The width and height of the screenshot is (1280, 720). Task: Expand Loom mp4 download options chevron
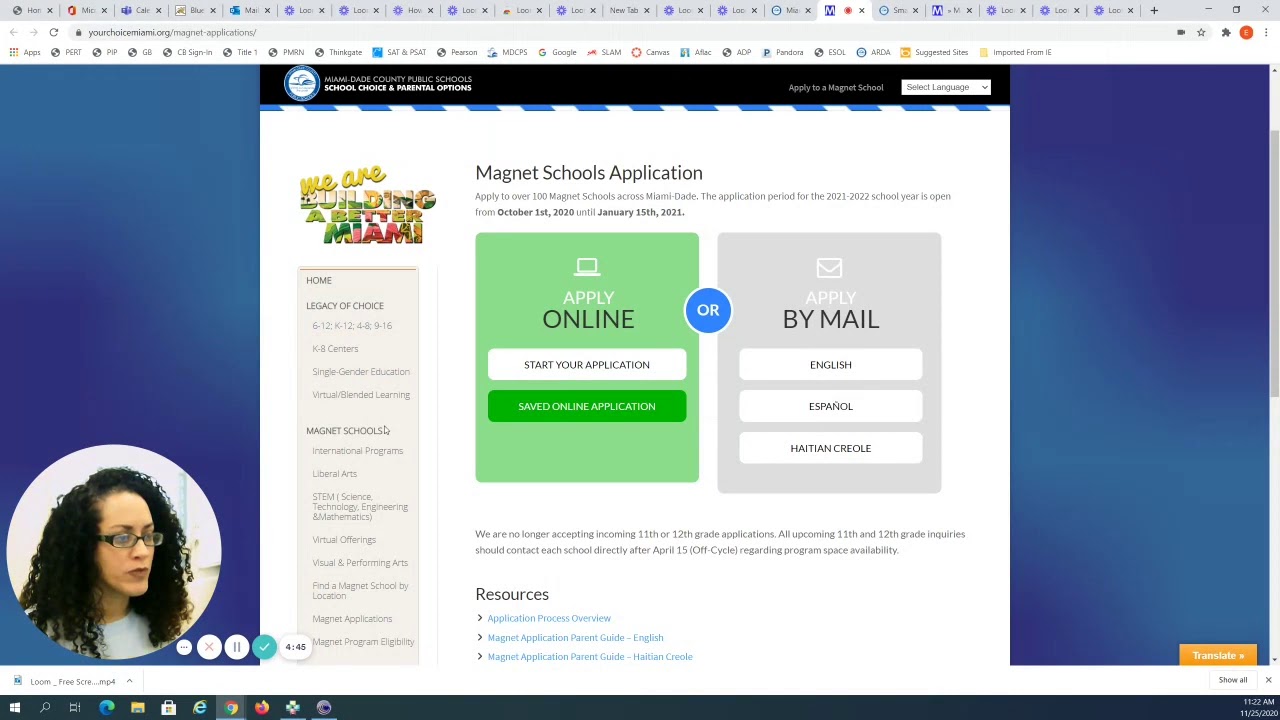129,681
